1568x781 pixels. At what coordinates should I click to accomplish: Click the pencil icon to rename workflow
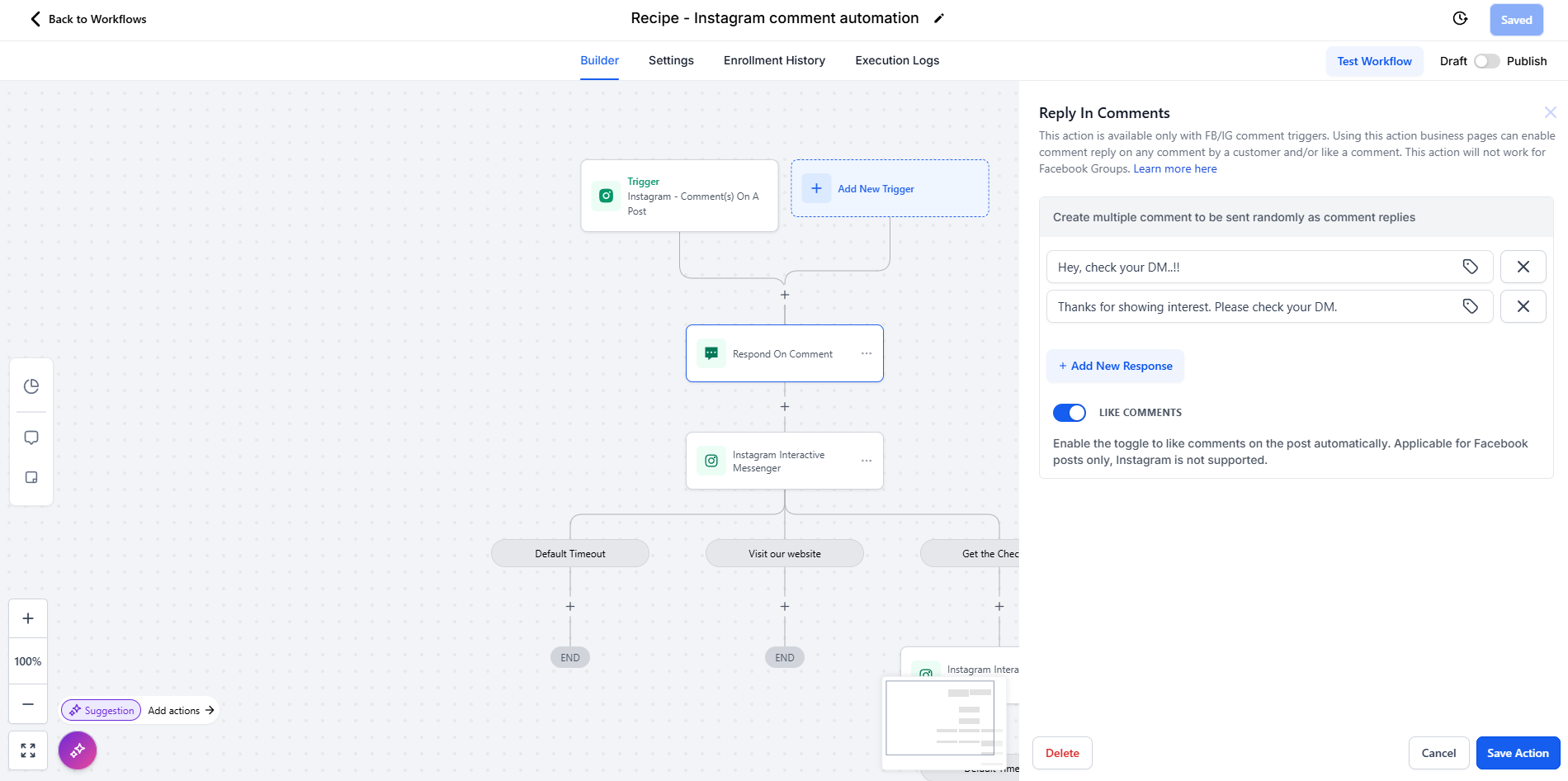coord(938,19)
